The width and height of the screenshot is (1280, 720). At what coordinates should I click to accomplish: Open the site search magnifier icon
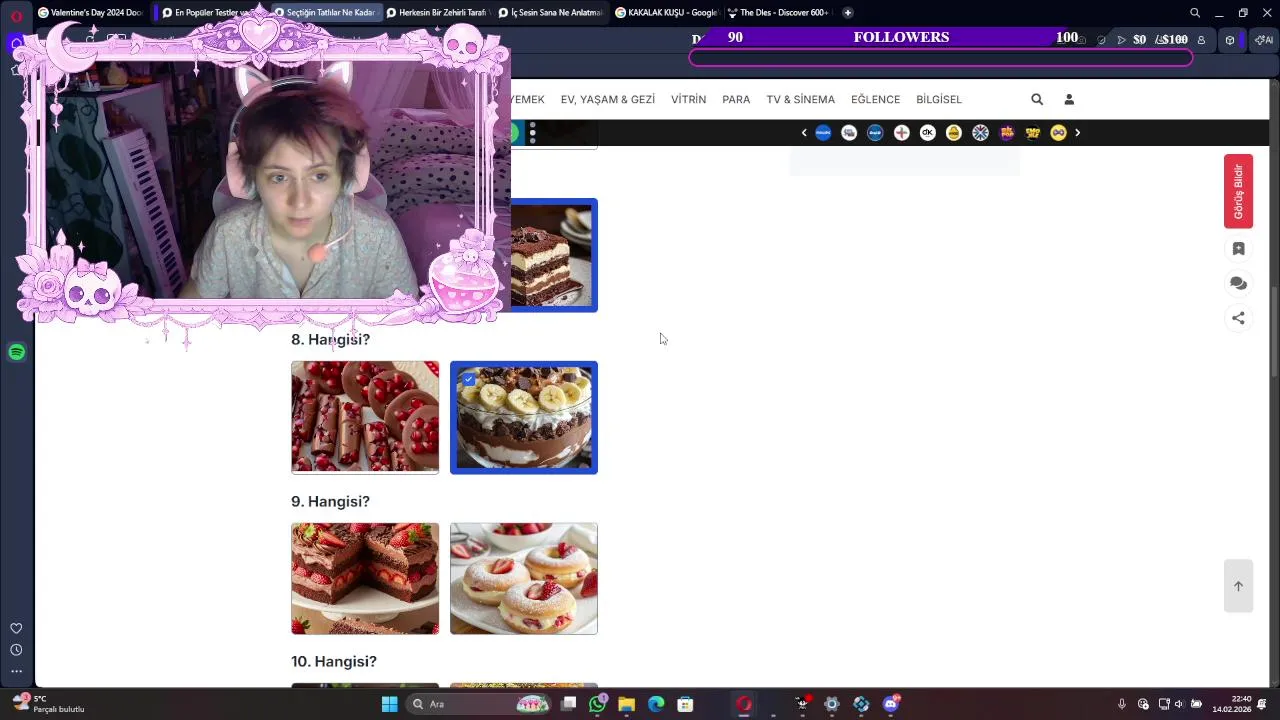click(1037, 99)
